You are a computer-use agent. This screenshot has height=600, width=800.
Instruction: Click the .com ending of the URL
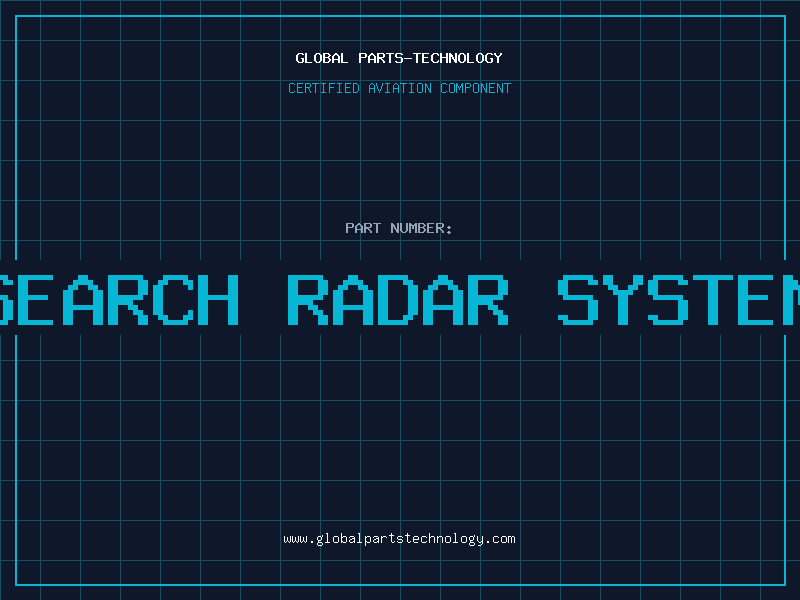(x=500, y=539)
